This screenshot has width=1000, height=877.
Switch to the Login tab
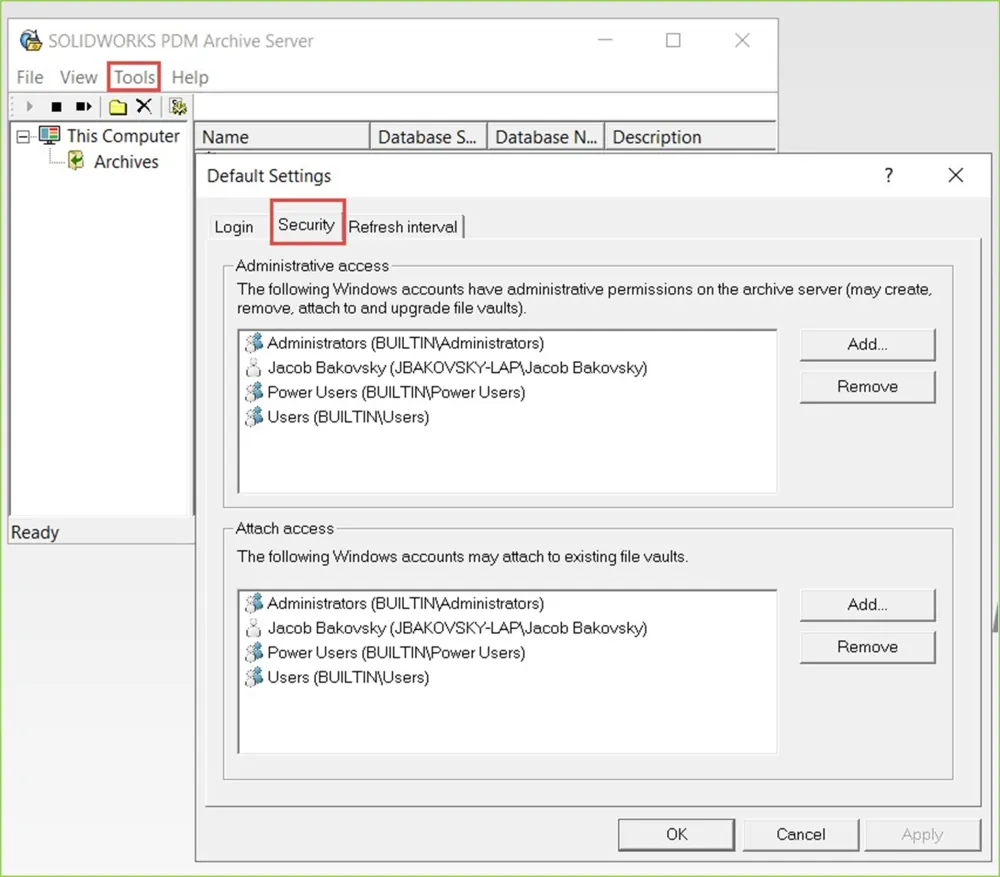coord(234,227)
